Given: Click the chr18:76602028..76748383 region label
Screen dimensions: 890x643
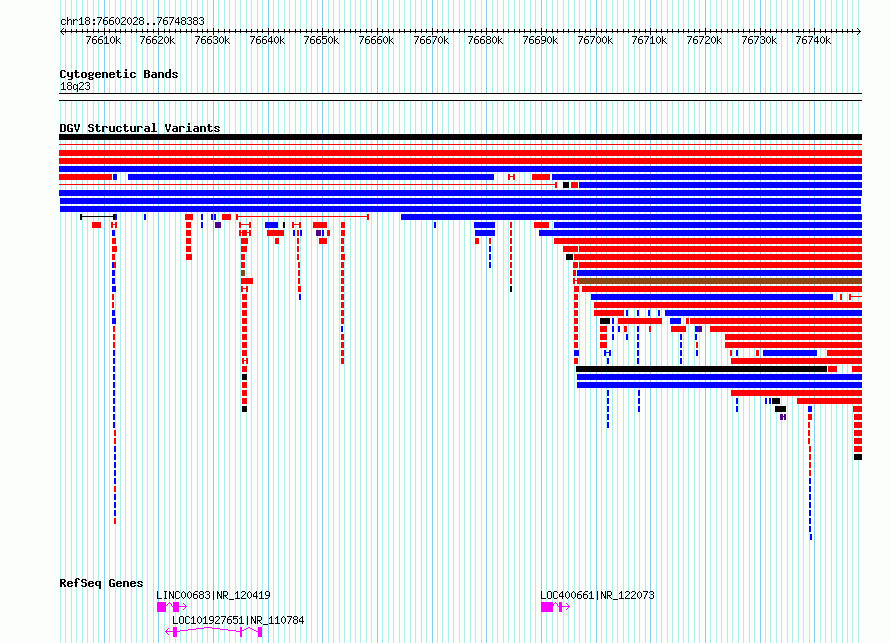Looking at the screenshot, I should 132,21.
